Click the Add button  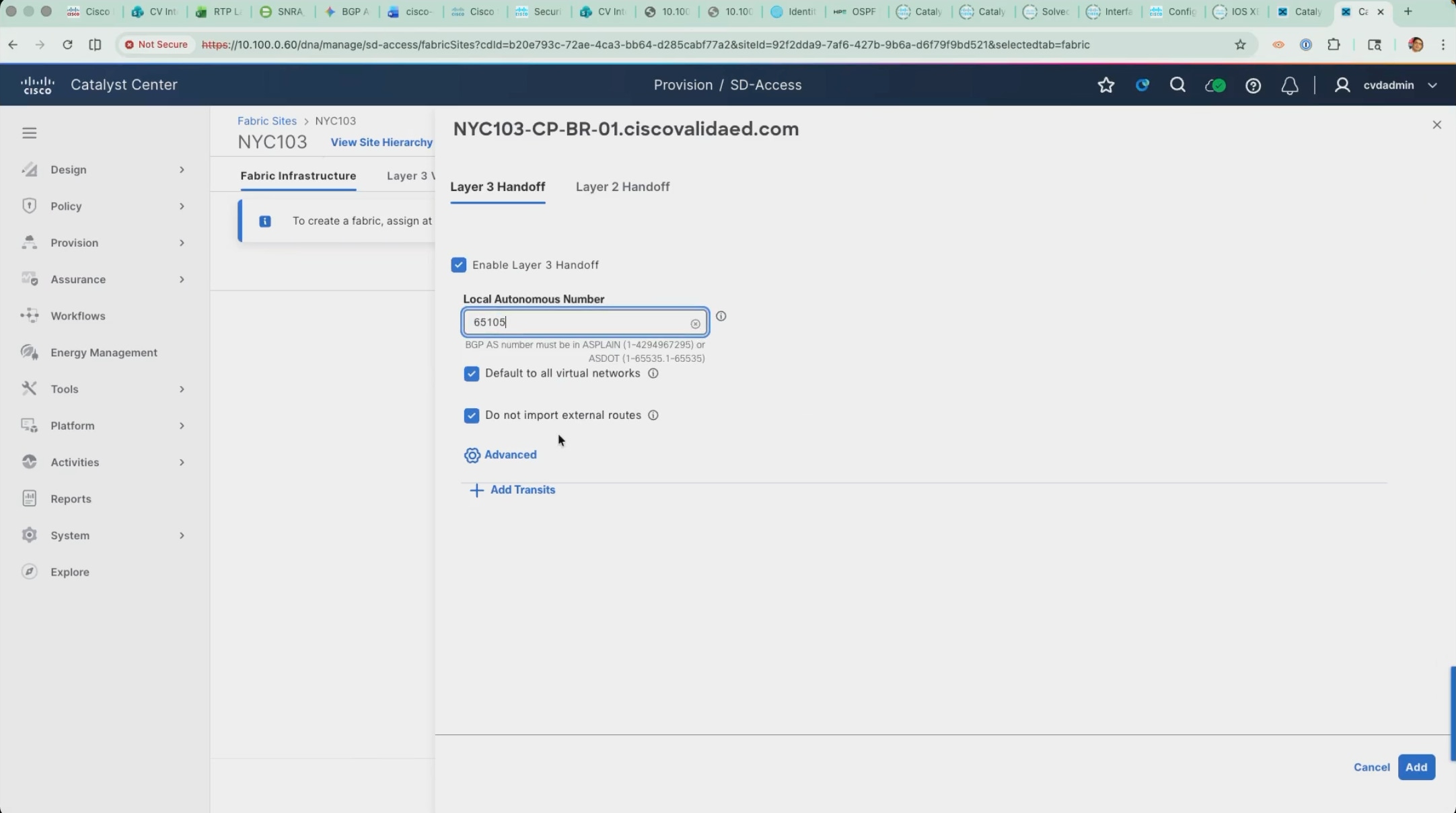(1416, 767)
